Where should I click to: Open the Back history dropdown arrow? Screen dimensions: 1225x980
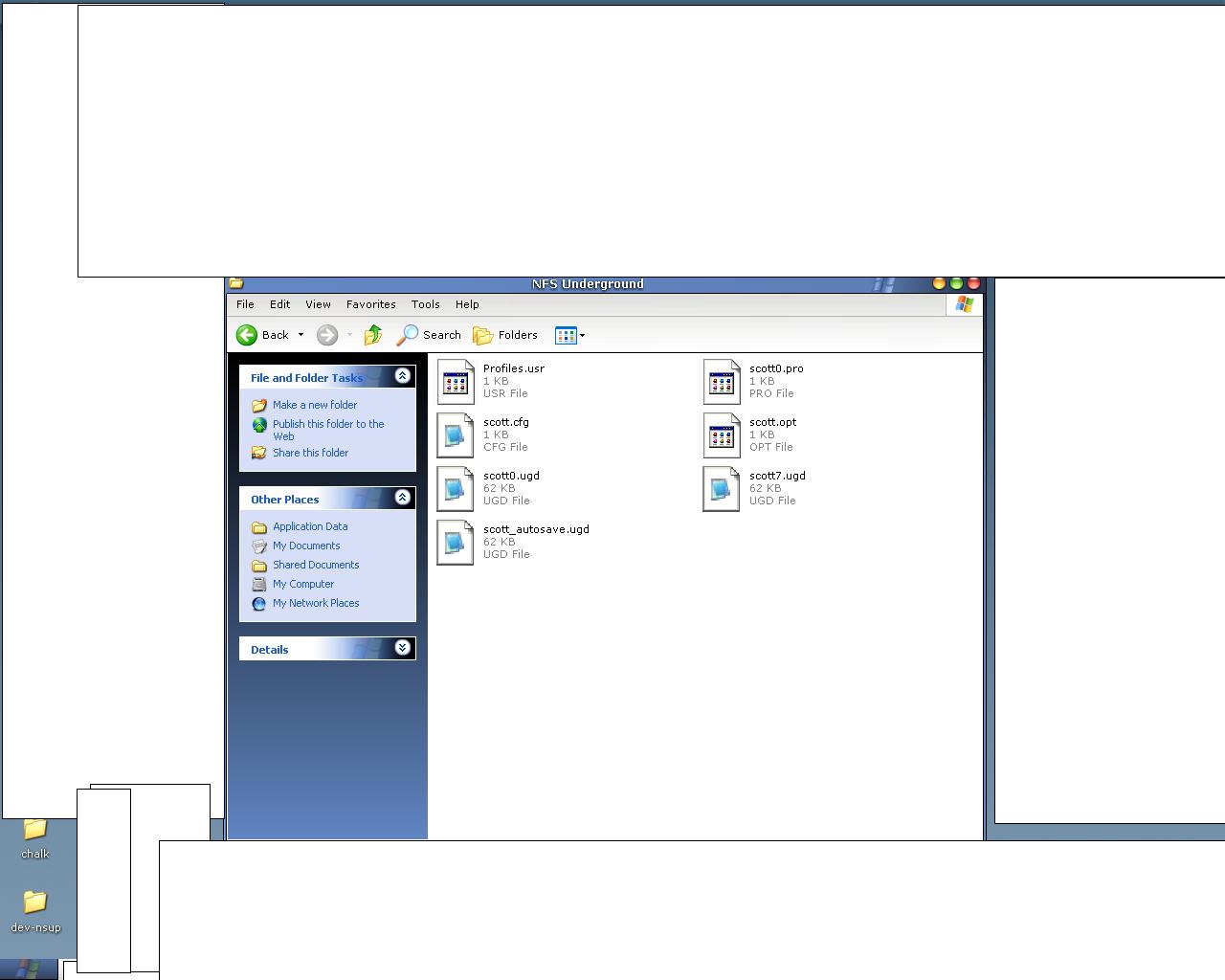click(x=301, y=335)
